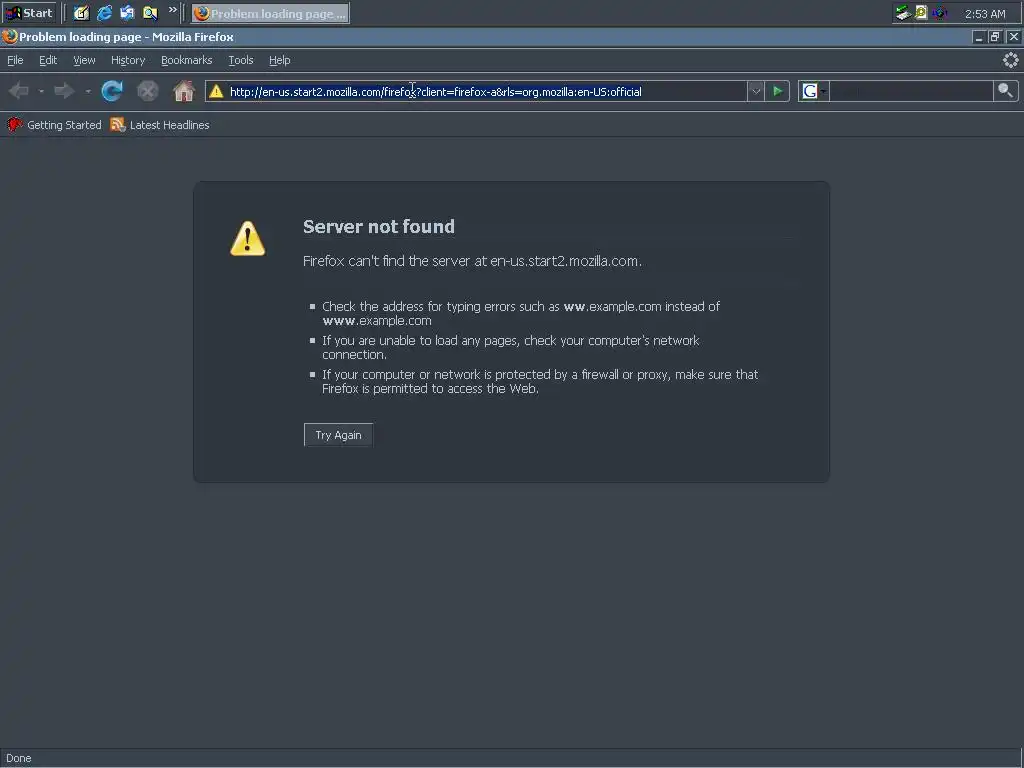Open the History menu

coord(128,60)
